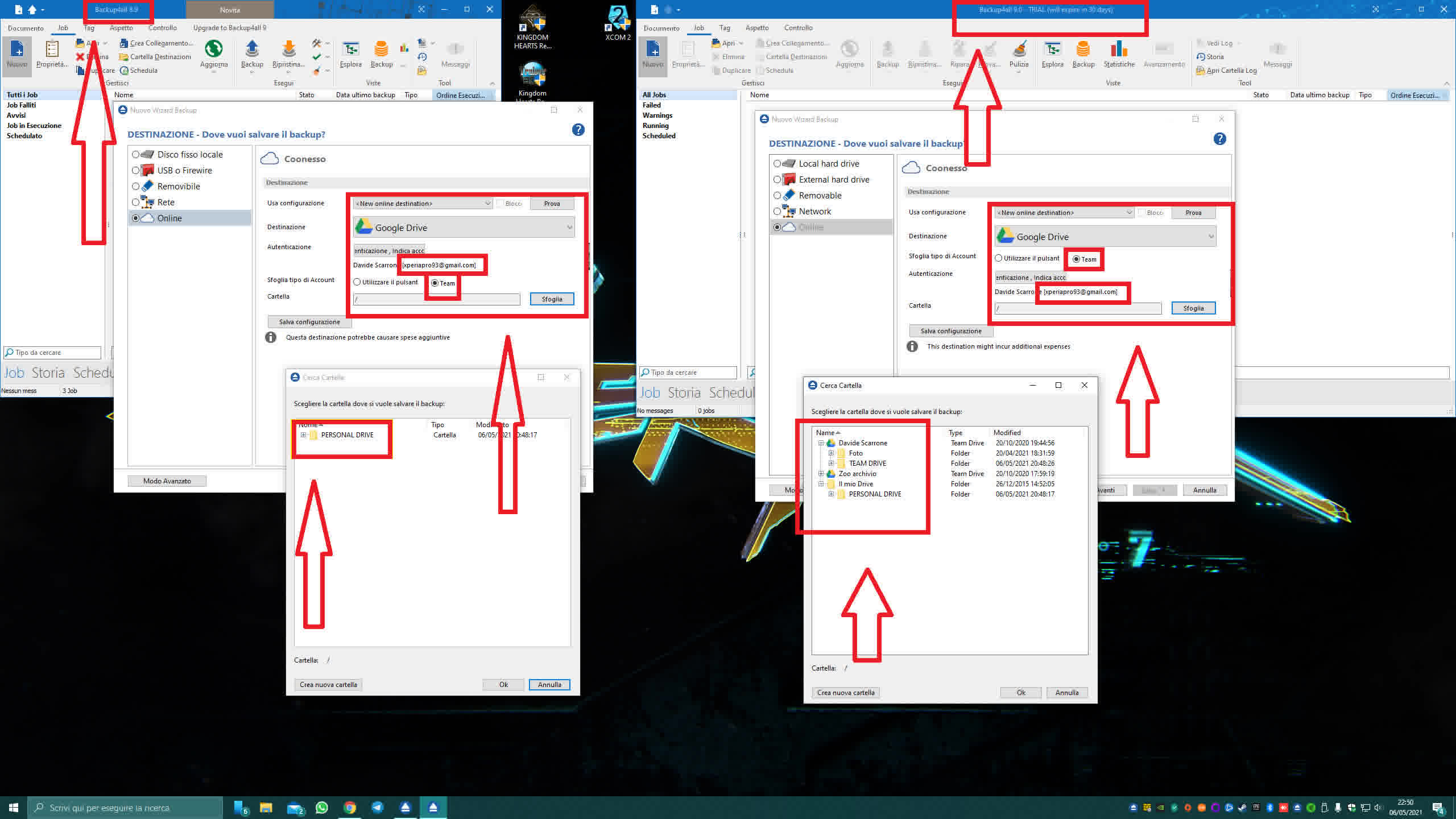Open orange Backup view icon in left window
Viewport: 1456px width, 819px height.
tap(382, 55)
